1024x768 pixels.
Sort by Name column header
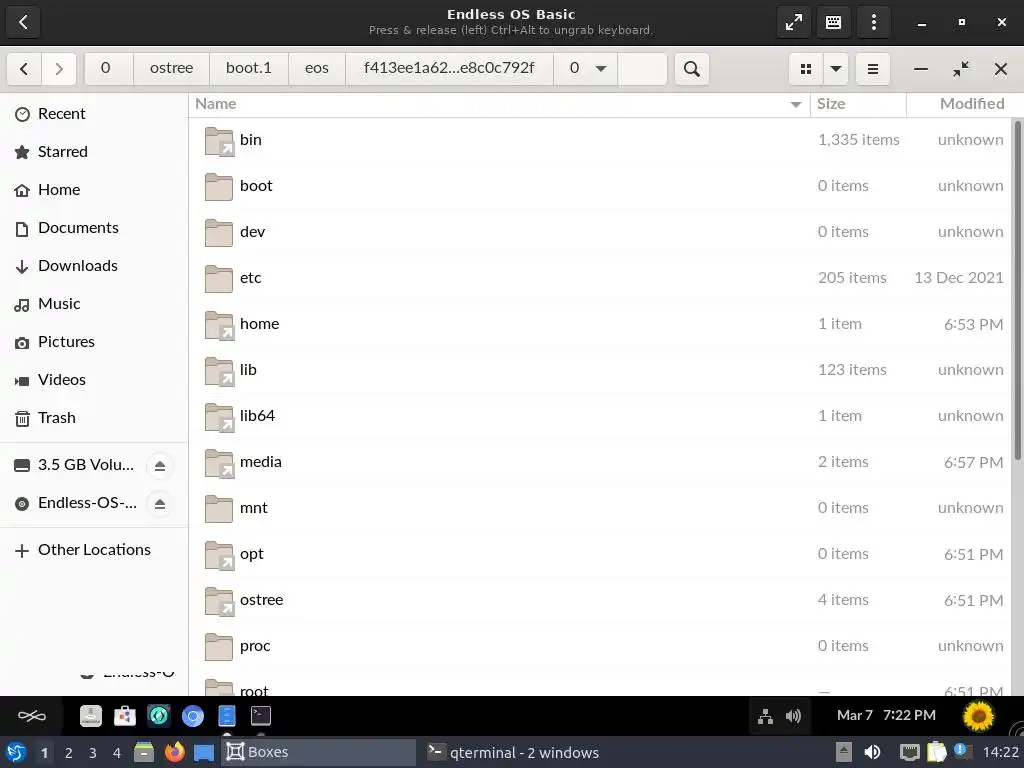[x=499, y=104]
